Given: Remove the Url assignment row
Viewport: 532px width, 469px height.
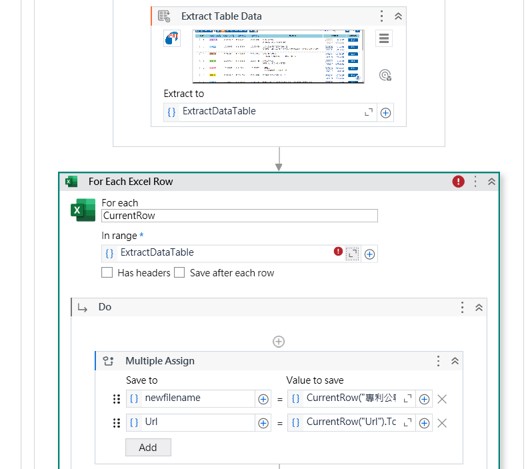Looking at the screenshot, I should tap(442, 423).
